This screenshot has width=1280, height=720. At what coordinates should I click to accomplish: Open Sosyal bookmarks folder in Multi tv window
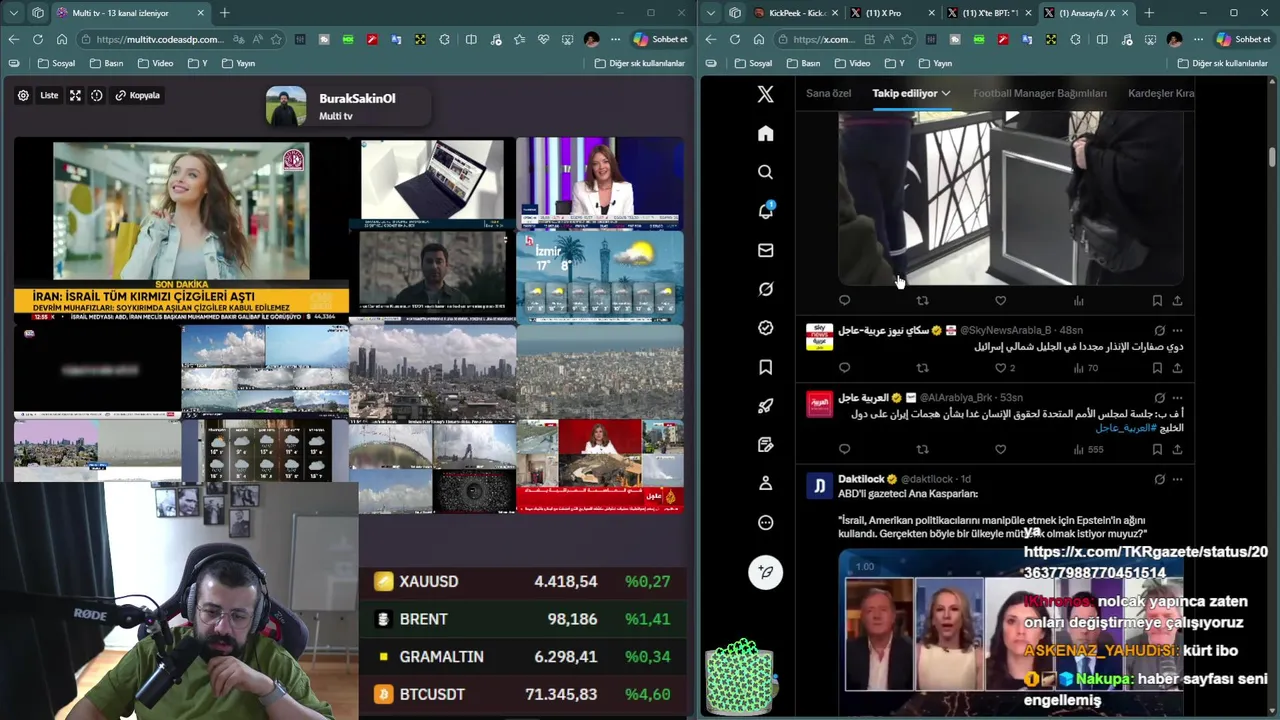point(56,63)
